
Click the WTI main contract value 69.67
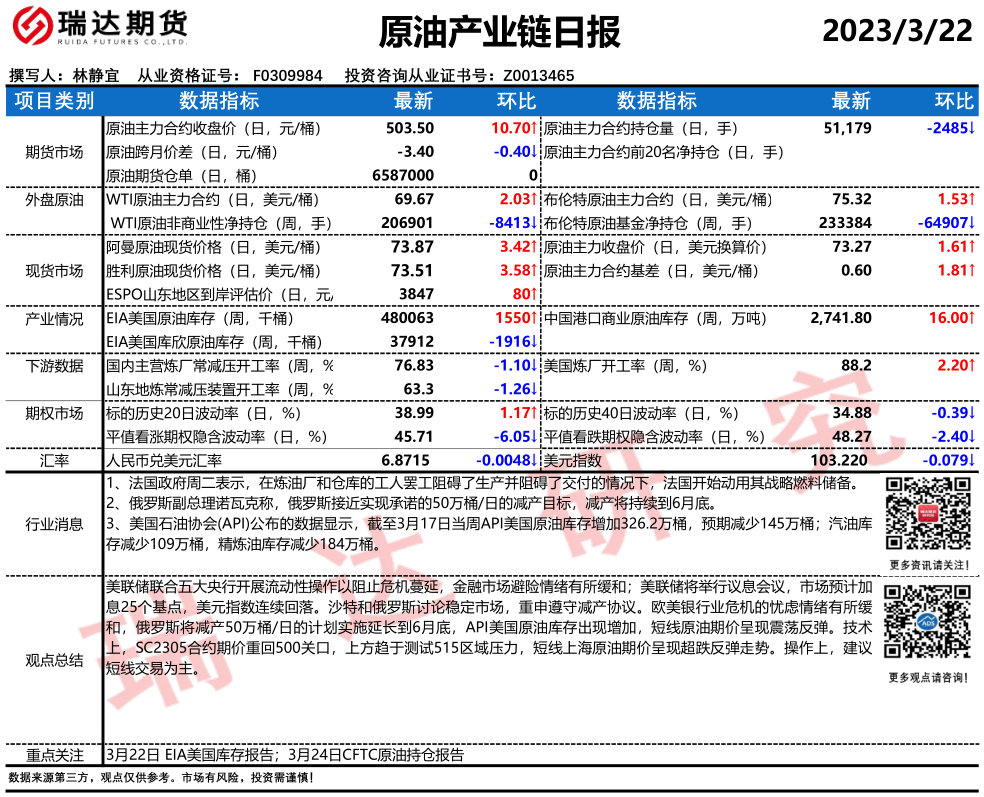(414, 199)
